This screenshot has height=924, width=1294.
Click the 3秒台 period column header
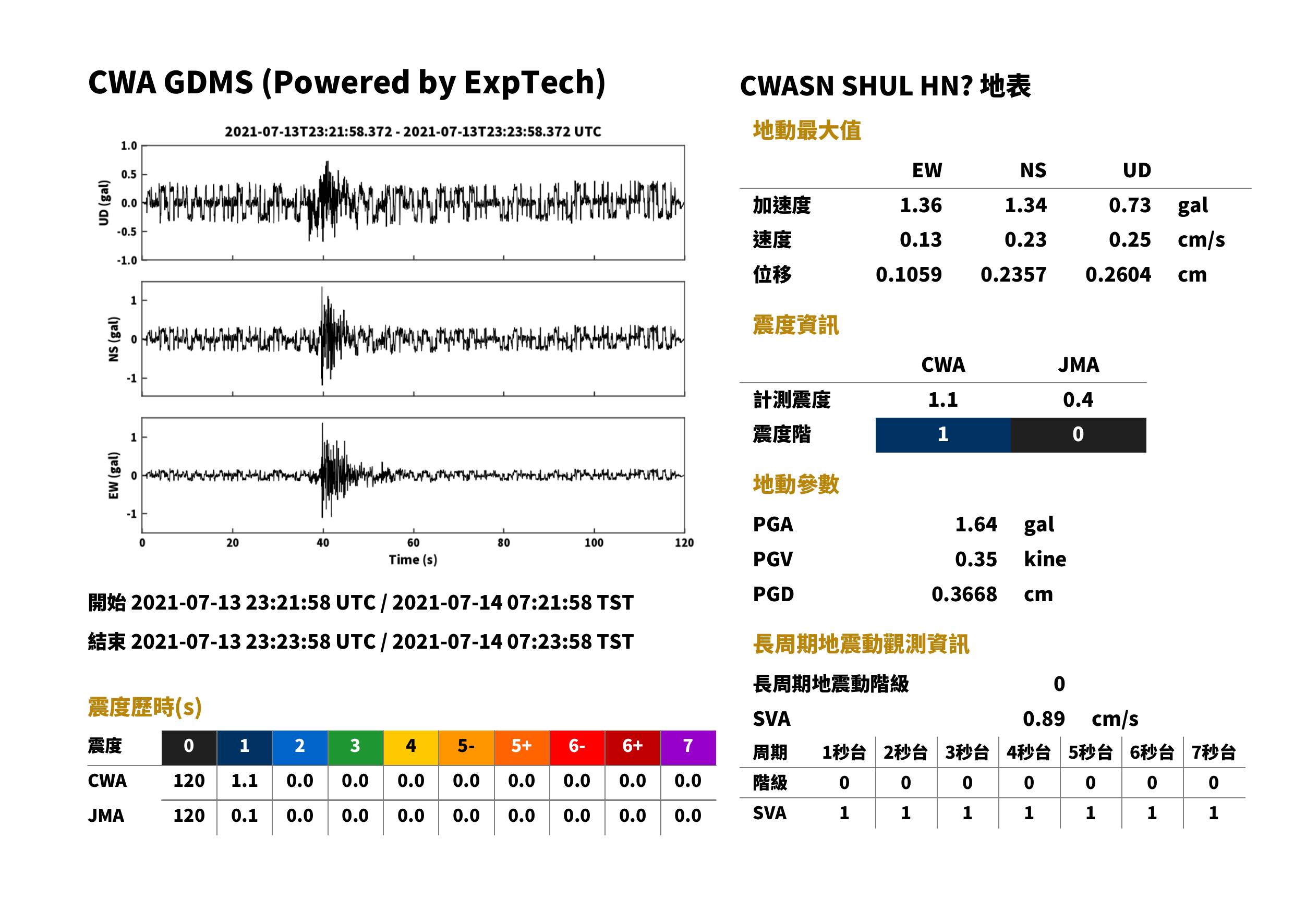click(x=967, y=752)
